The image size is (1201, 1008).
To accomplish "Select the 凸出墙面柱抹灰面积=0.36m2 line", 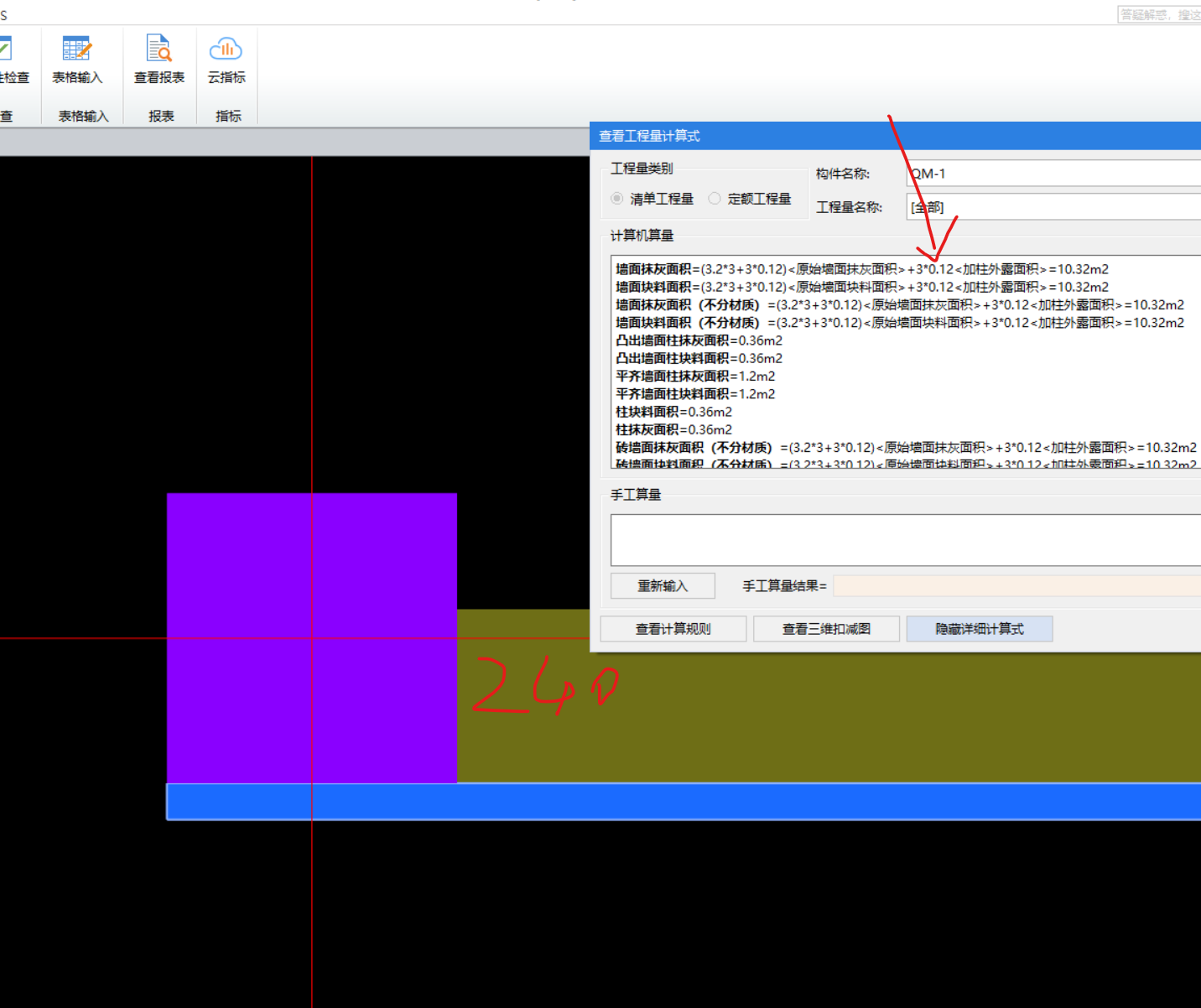I will 699,340.
